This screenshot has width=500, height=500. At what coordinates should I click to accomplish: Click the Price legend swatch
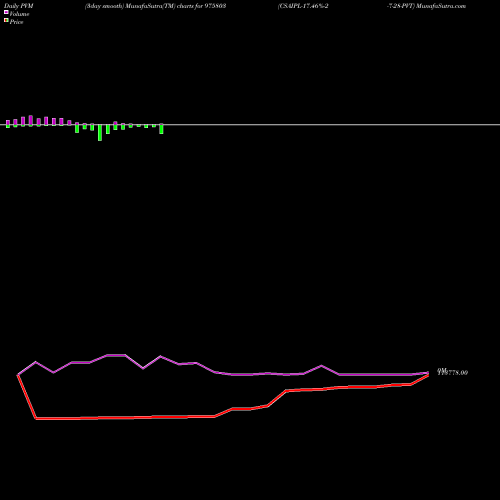6,21
